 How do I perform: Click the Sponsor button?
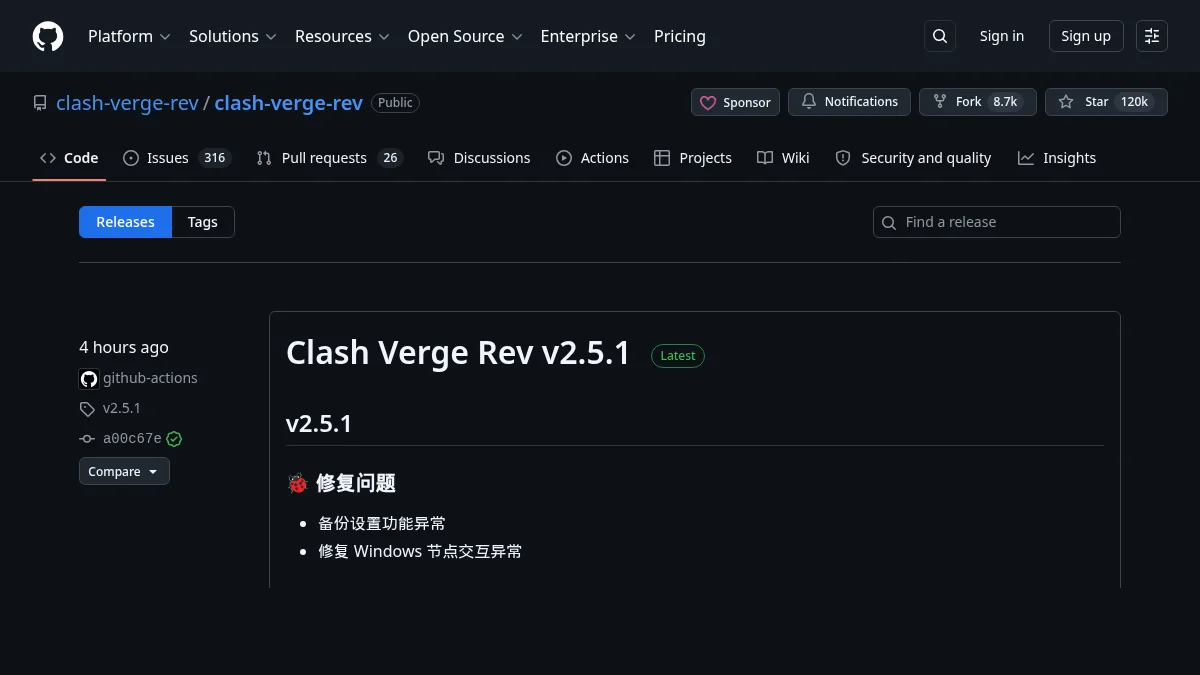(x=735, y=102)
